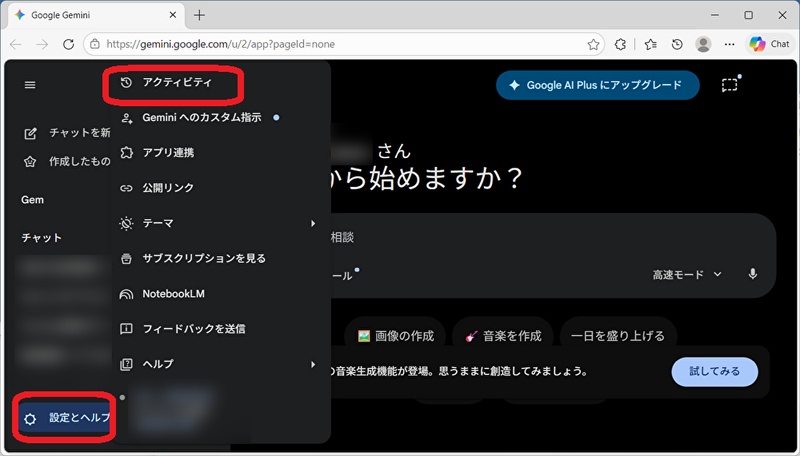
Task: Select the Google Gemini browser tab
Action: pyautogui.click(x=95, y=15)
